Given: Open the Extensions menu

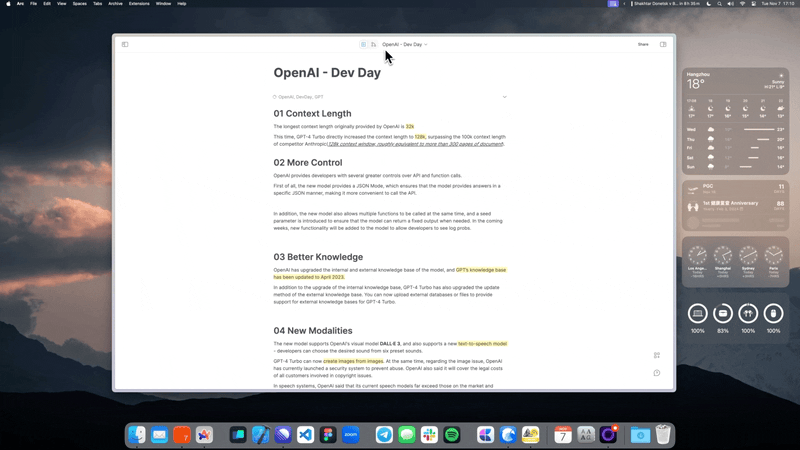Looking at the screenshot, I should click(x=139, y=4).
